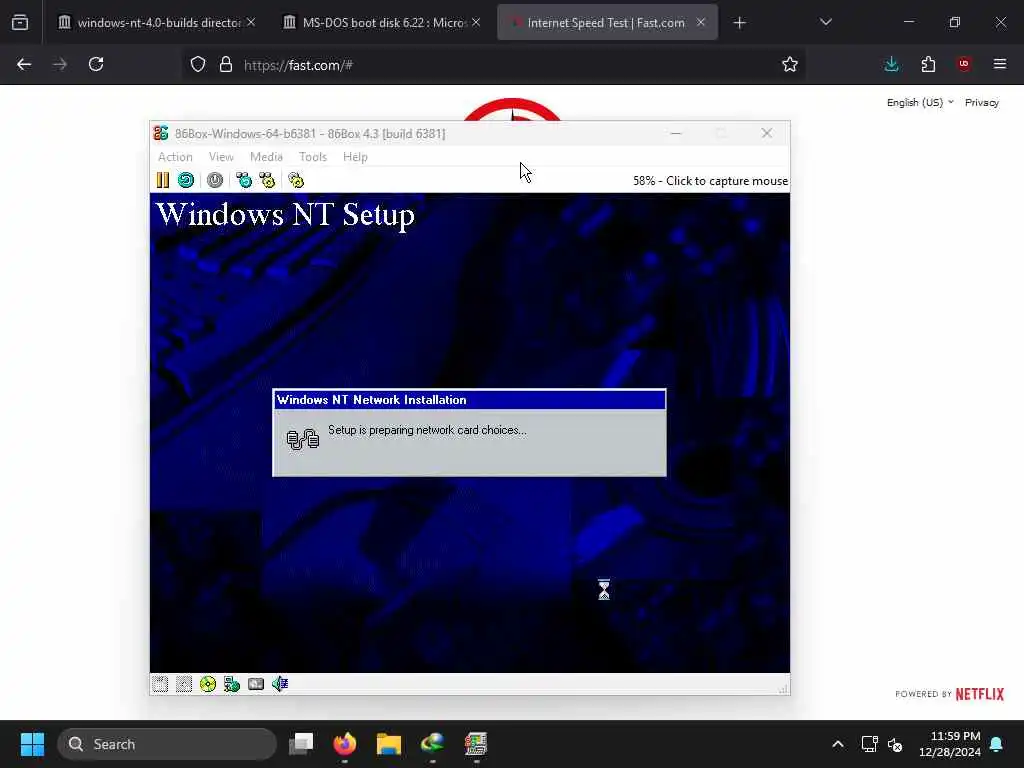Click the tracking protection shield icon

click(x=198, y=64)
